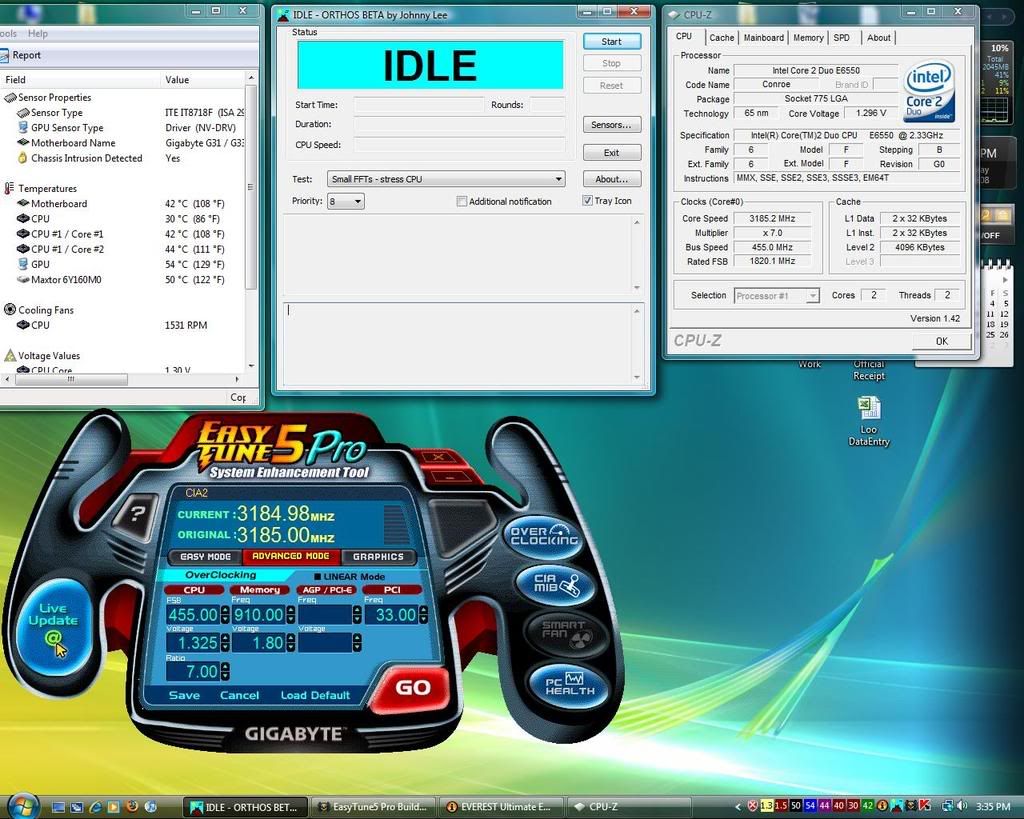
Task: Enable the Additional notification checkbox
Action: 462,202
